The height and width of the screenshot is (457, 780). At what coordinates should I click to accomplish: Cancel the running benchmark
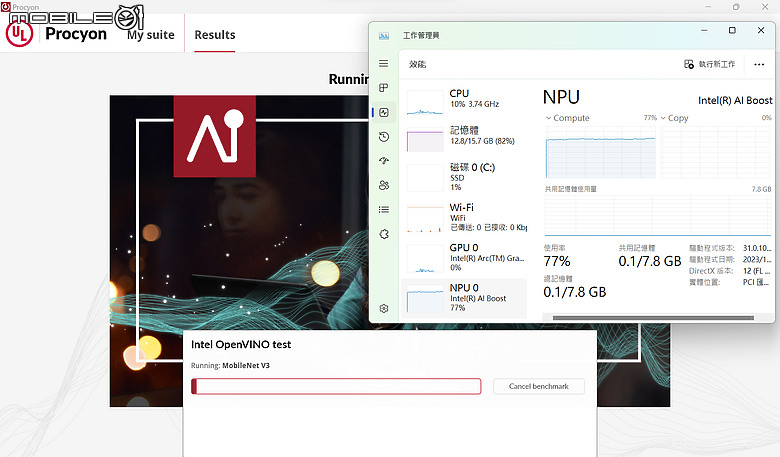point(539,386)
